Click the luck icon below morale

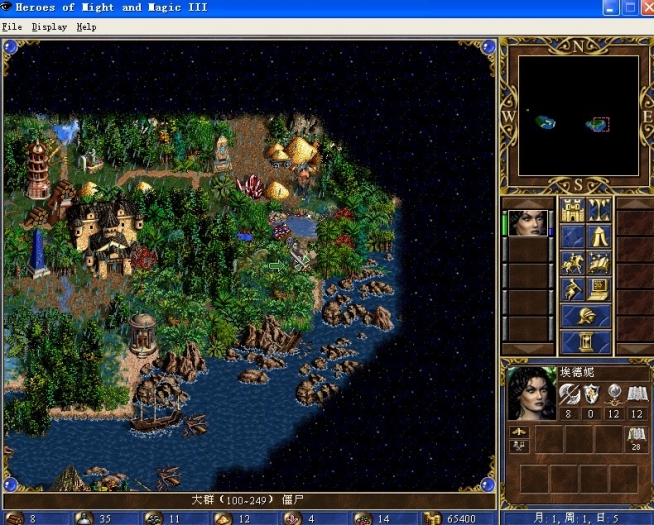click(519, 446)
